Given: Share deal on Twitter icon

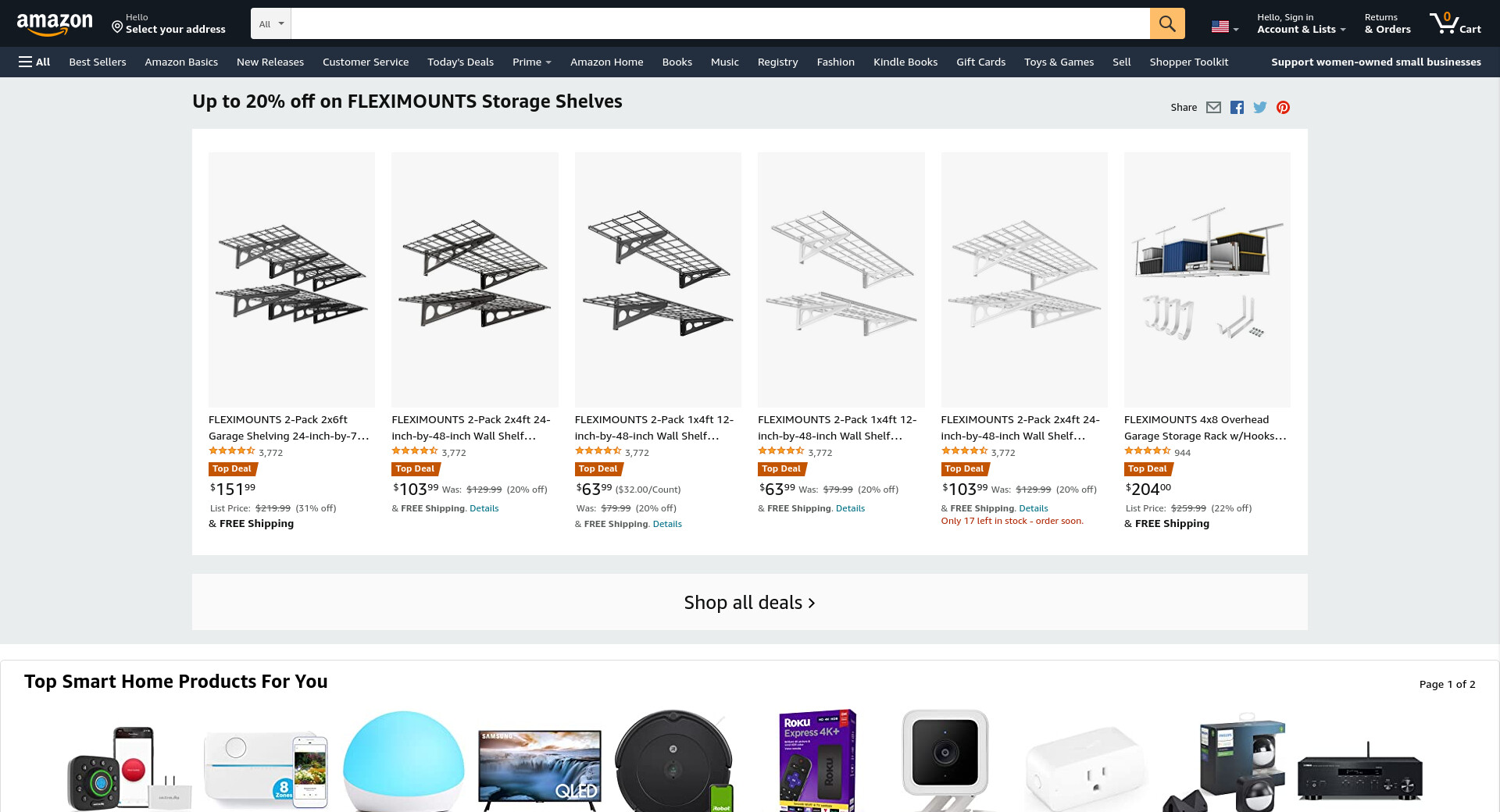Looking at the screenshot, I should tap(1260, 108).
